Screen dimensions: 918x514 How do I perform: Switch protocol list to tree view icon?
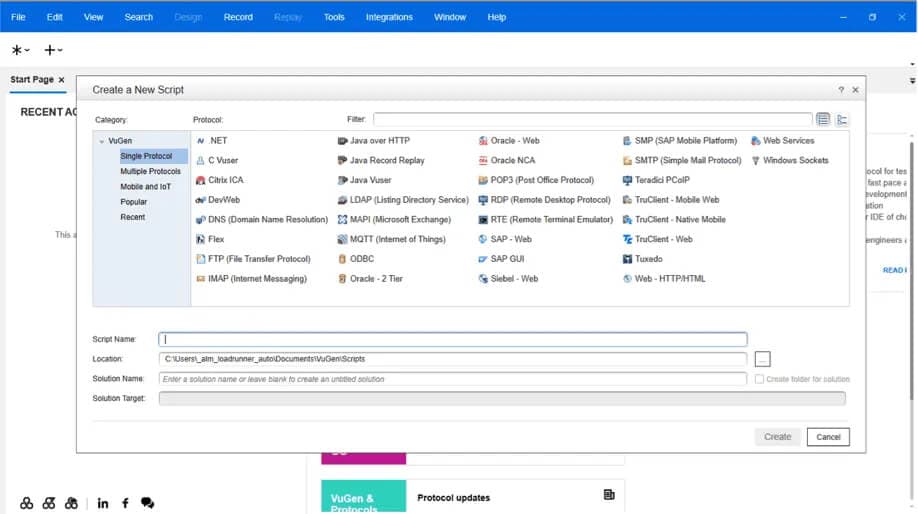(842, 119)
